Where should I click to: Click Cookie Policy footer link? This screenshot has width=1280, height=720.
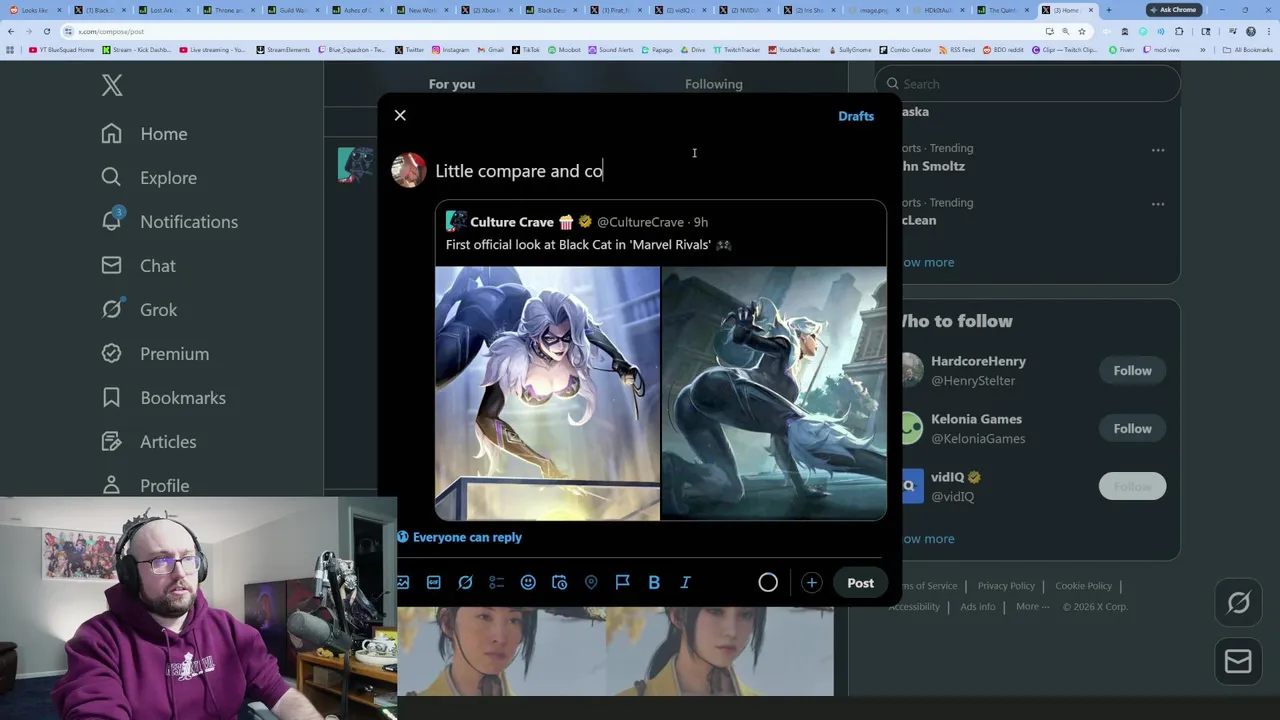(1083, 586)
